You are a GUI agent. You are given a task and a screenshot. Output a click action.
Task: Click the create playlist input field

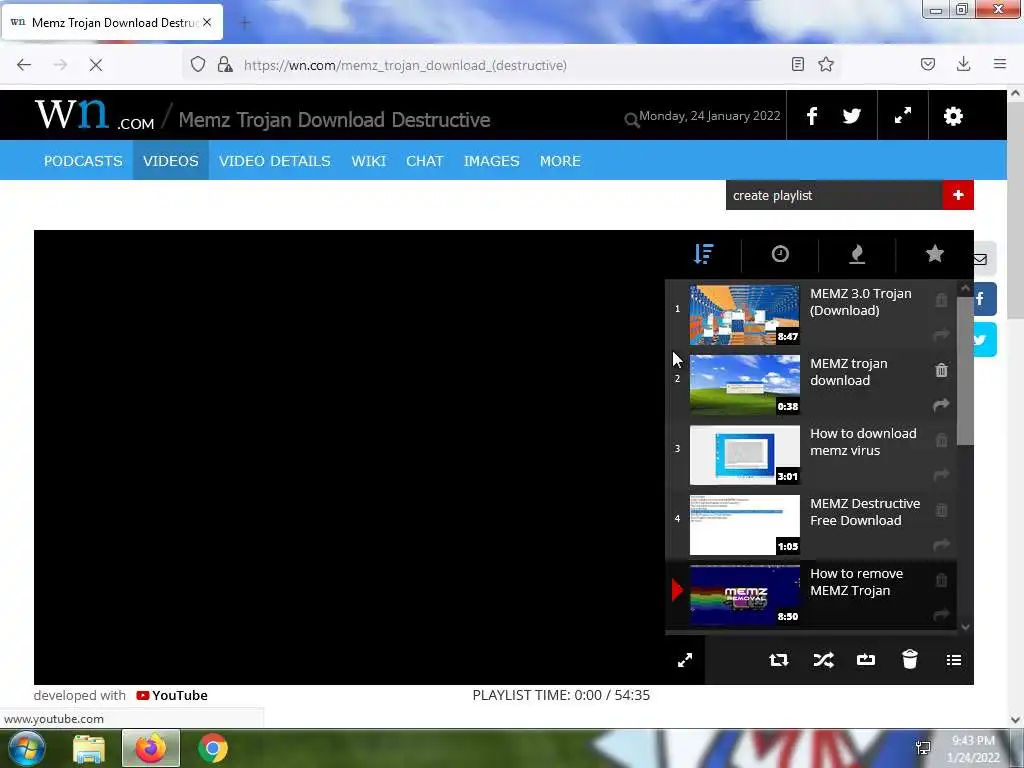(x=834, y=195)
